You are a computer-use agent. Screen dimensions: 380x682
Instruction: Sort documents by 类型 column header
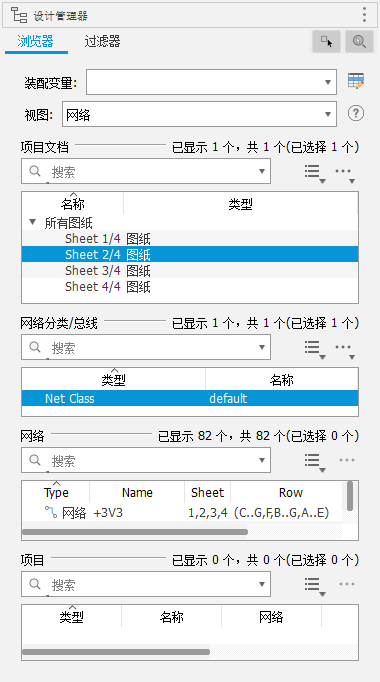tap(241, 204)
